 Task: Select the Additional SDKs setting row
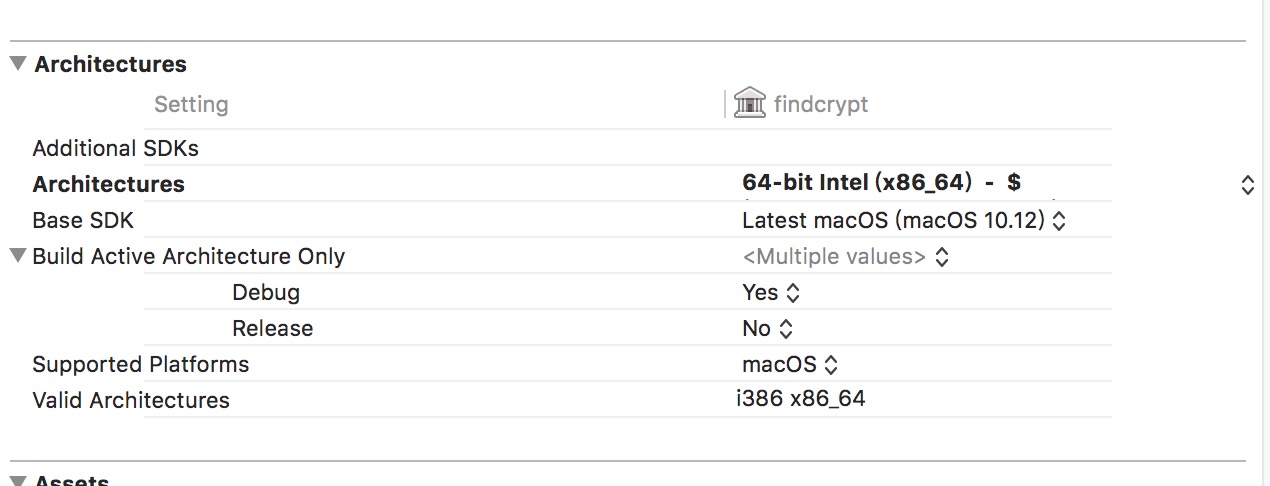click(x=116, y=148)
